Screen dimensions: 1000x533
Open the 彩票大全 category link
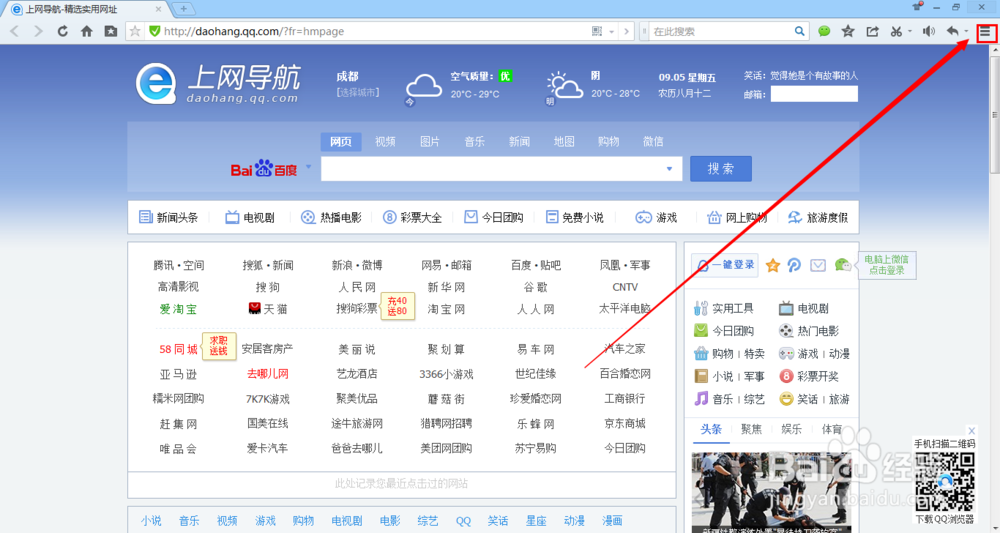[x=412, y=217]
